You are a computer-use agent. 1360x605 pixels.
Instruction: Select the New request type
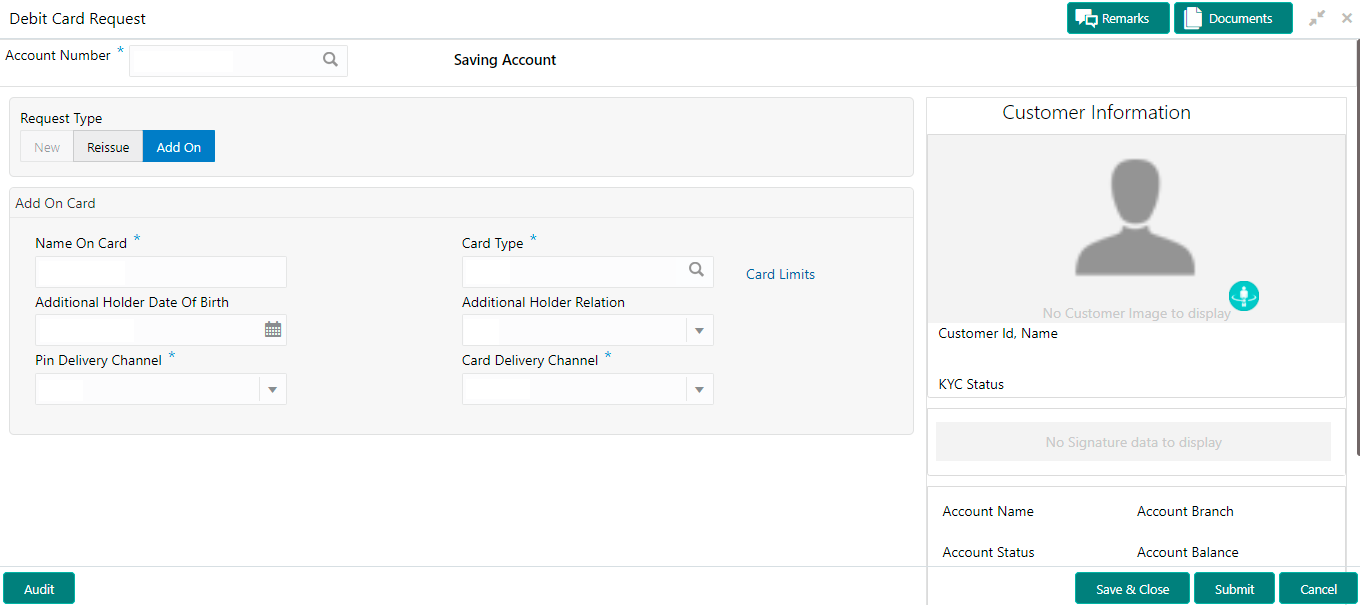(x=47, y=147)
